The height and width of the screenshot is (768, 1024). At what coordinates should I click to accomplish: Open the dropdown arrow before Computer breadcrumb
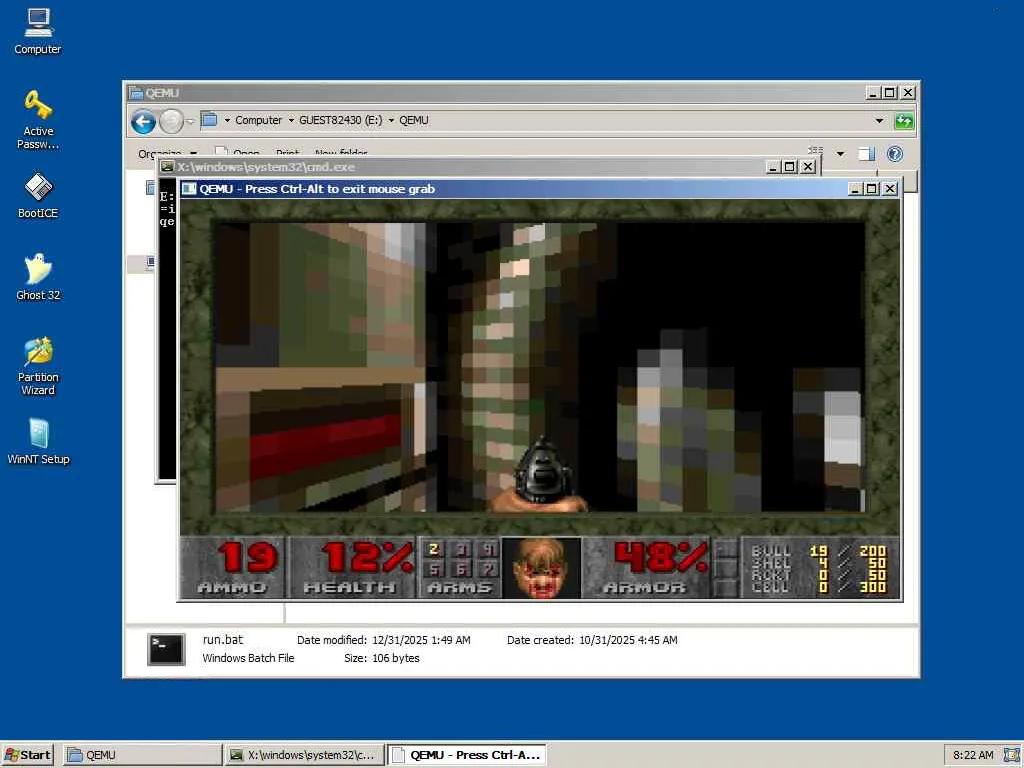[x=227, y=120]
